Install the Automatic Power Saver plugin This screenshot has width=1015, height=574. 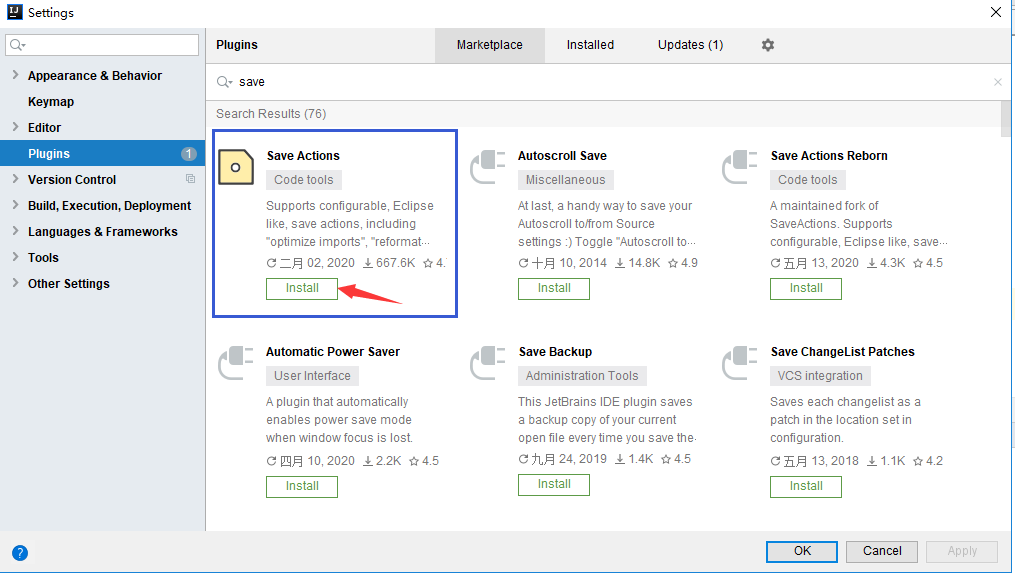point(302,487)
